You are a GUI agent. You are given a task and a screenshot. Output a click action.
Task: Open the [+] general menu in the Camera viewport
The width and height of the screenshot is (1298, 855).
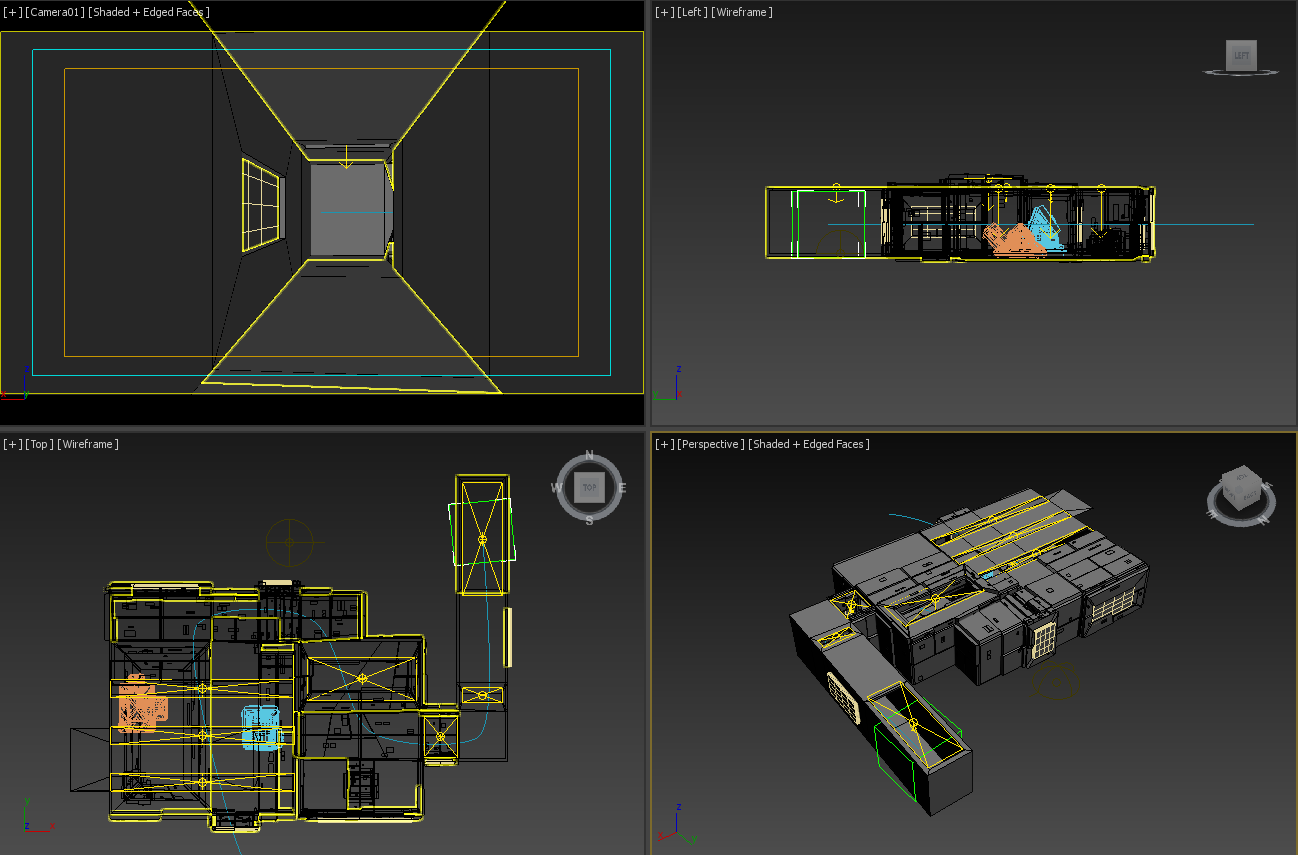[11, 12]
